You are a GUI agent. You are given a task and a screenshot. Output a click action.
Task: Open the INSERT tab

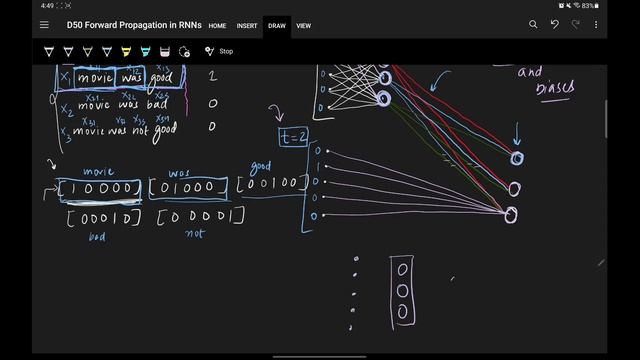point(247,26)
